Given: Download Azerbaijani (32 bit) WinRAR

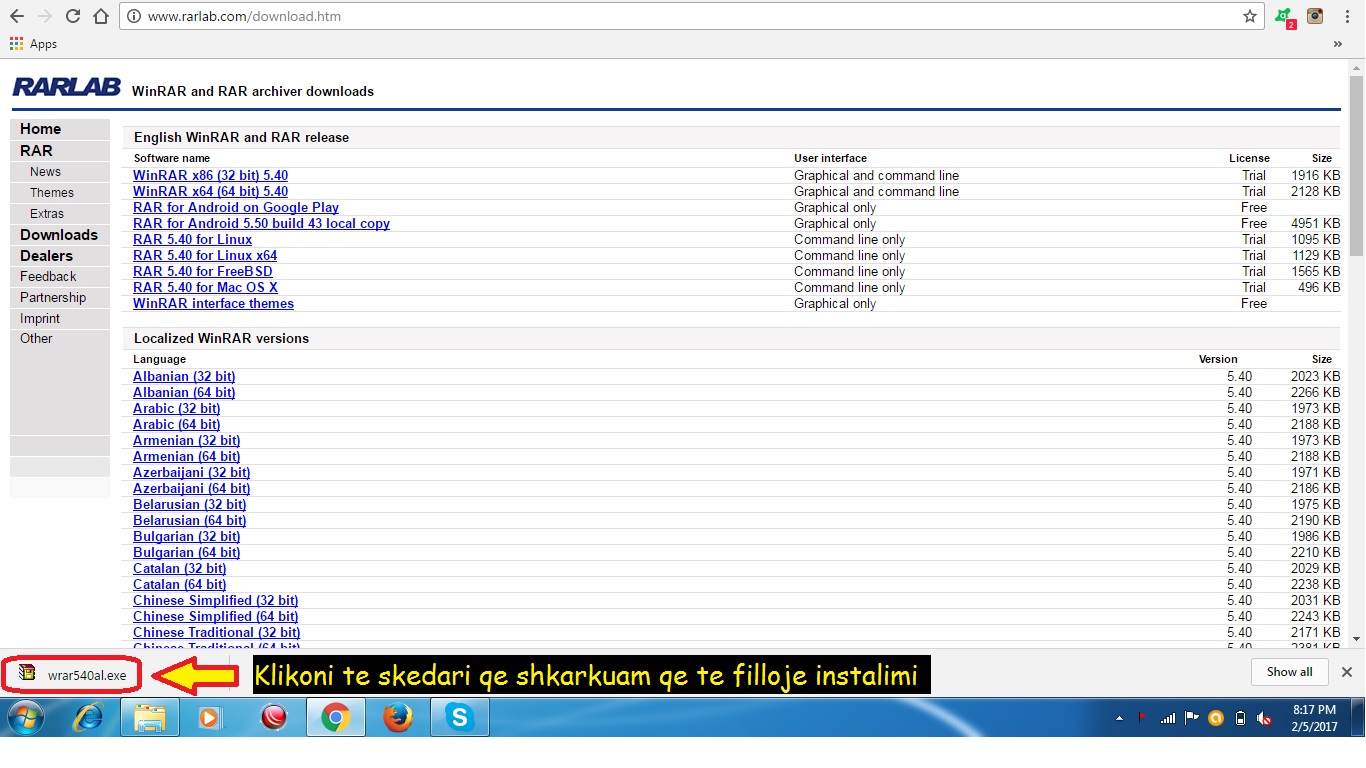Looking at the screenshot, I should click(x=192, y=472).
